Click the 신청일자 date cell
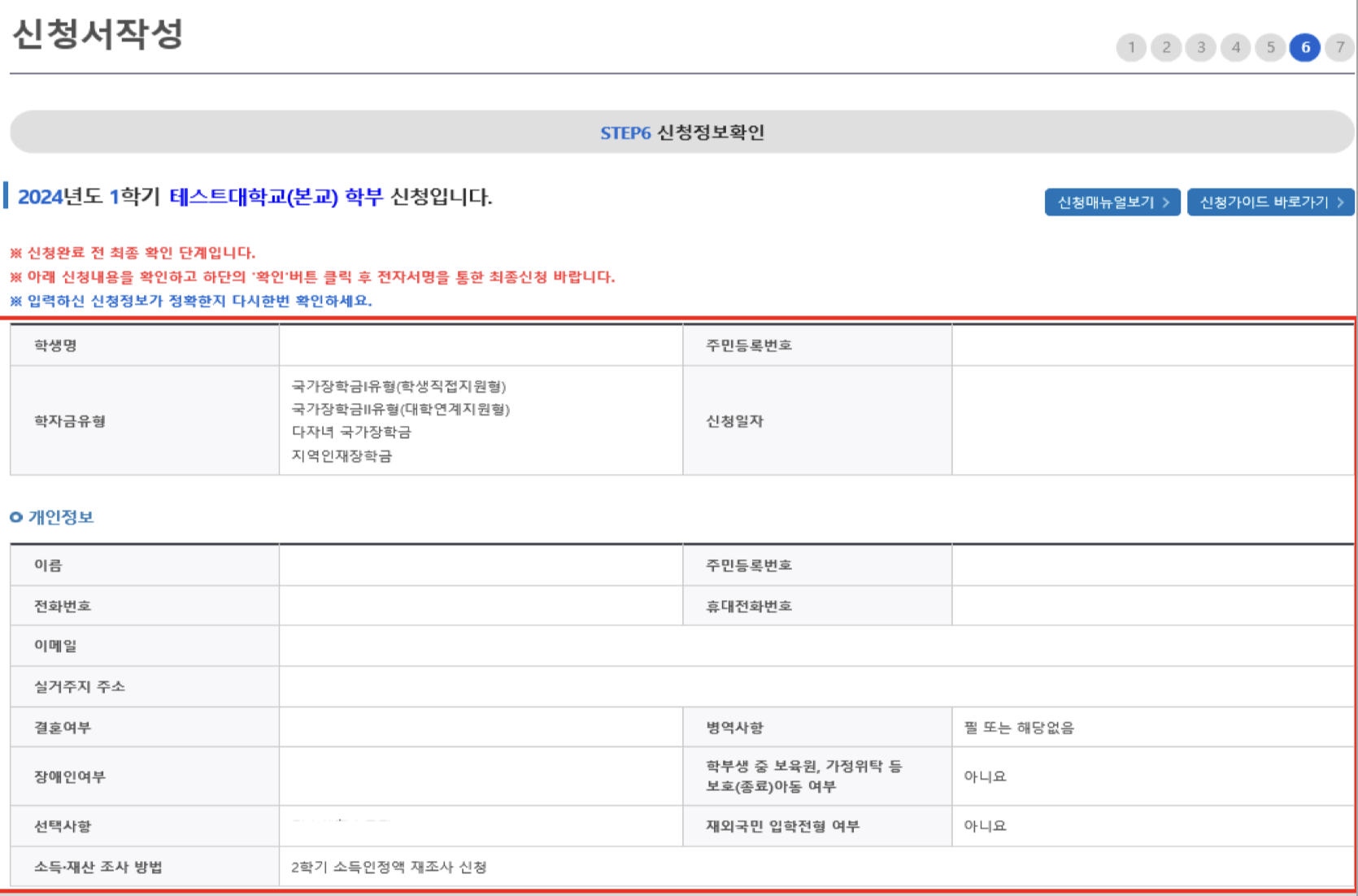This screenshot has height=896, width=1358. click(x=1155, y=421)
